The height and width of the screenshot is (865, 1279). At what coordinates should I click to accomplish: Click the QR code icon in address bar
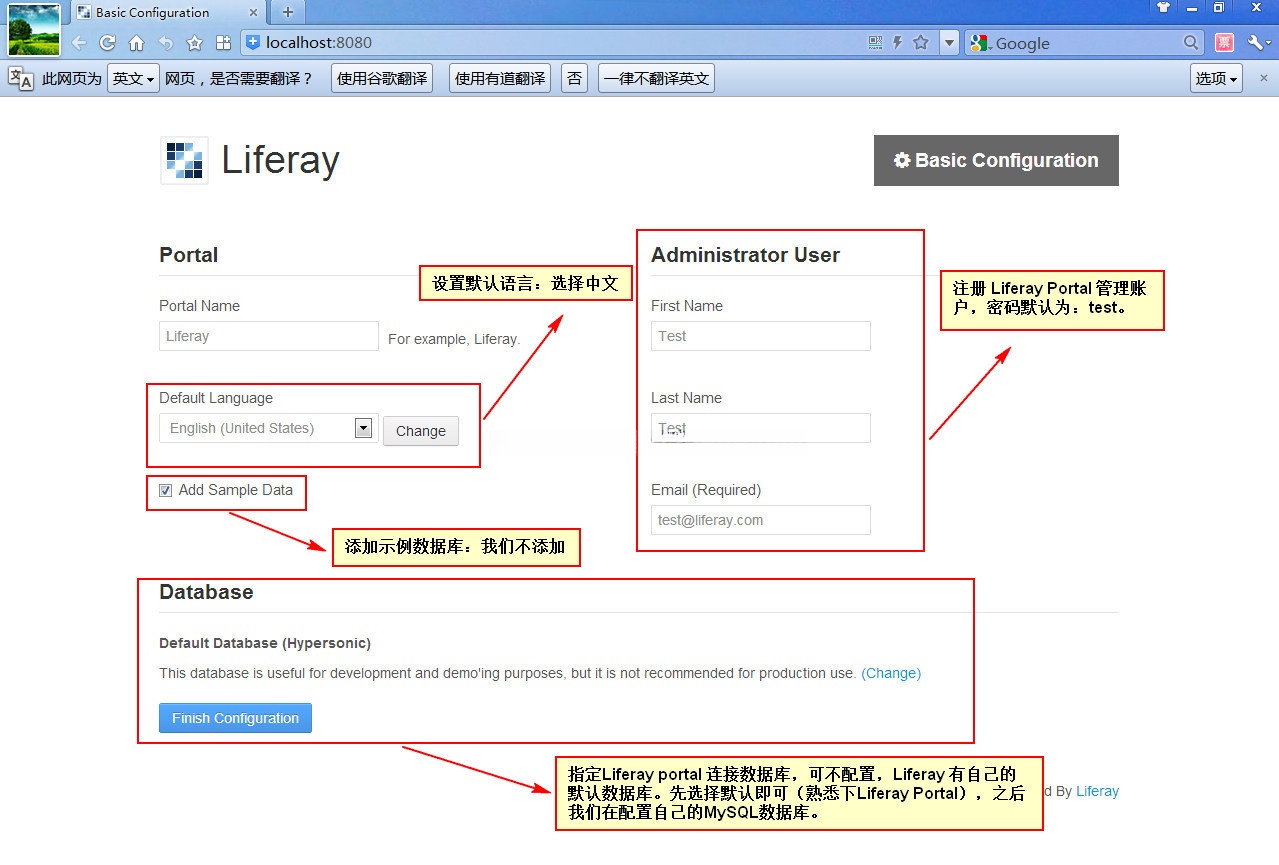[x=876, y=43]
